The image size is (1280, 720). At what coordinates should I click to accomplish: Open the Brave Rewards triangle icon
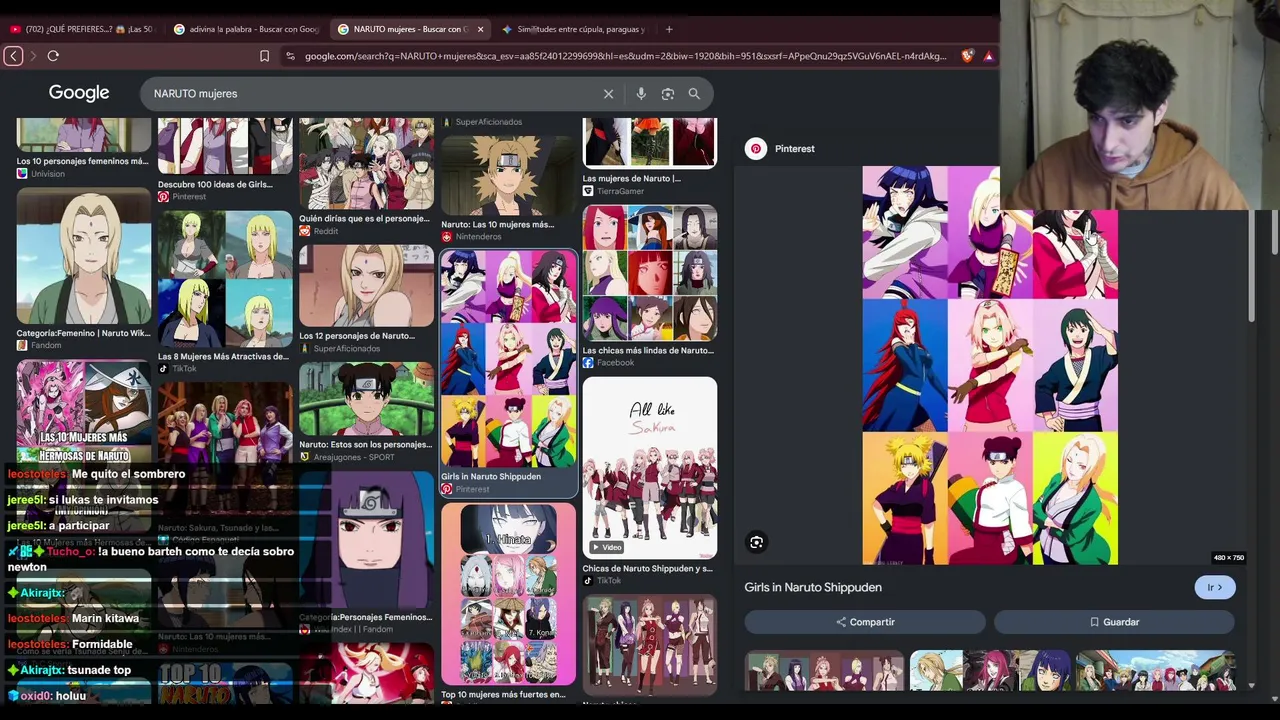pyautogui.click(x=988, y=56)
